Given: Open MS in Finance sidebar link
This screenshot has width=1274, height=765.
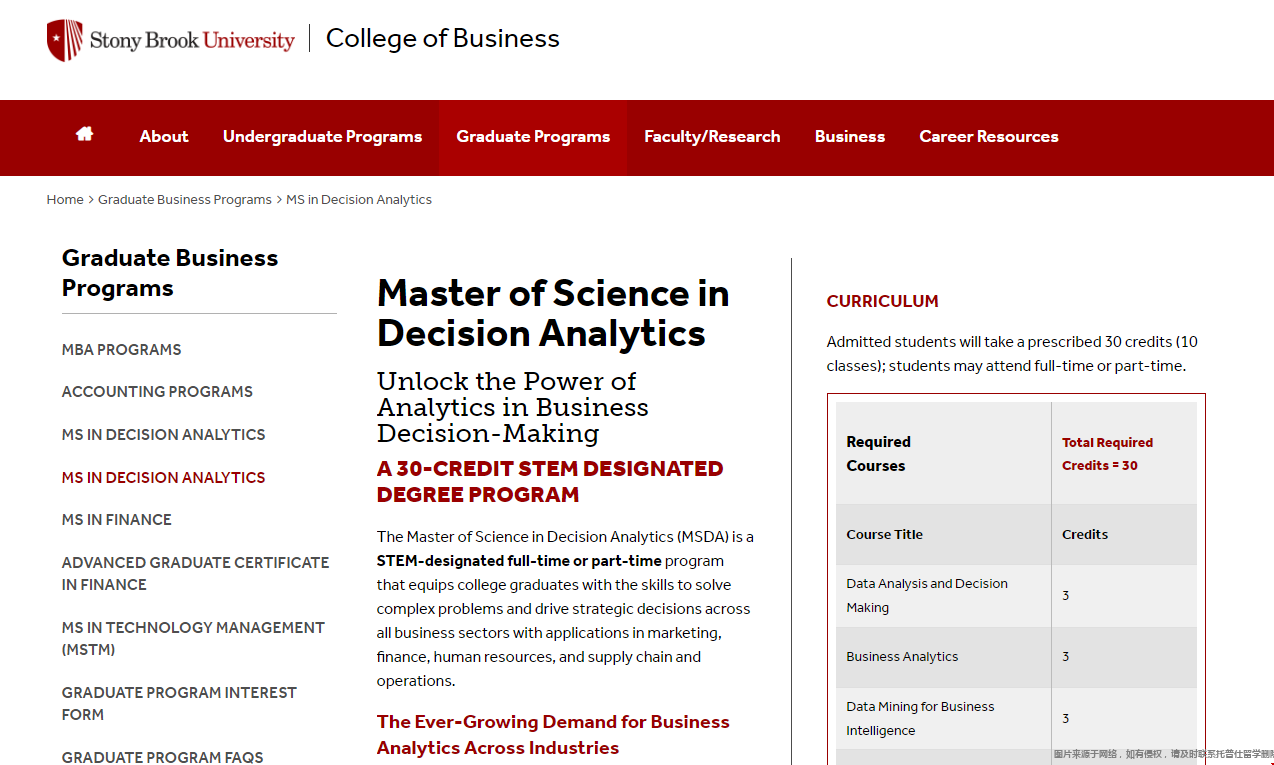Looking at the screenshot, I should point(117,520).
